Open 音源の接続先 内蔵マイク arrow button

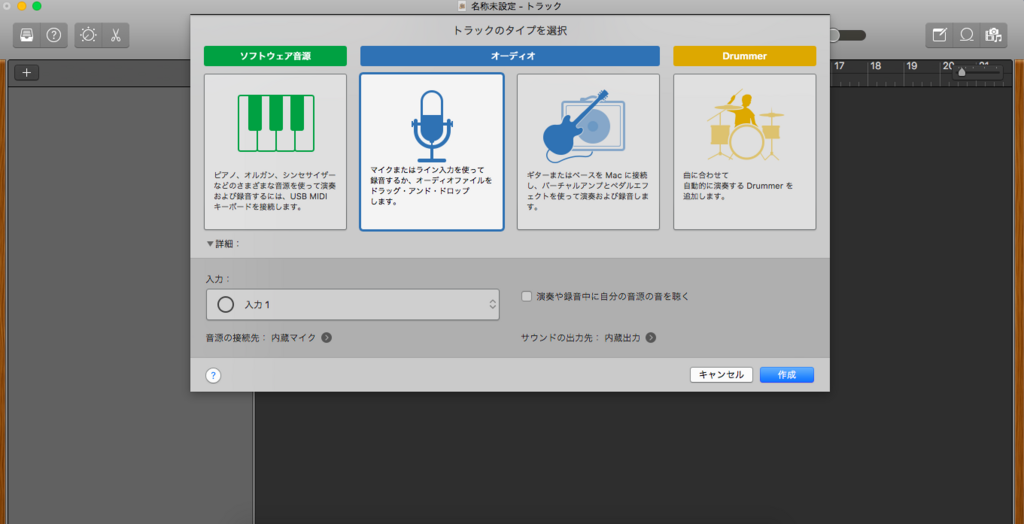(327, 338)
